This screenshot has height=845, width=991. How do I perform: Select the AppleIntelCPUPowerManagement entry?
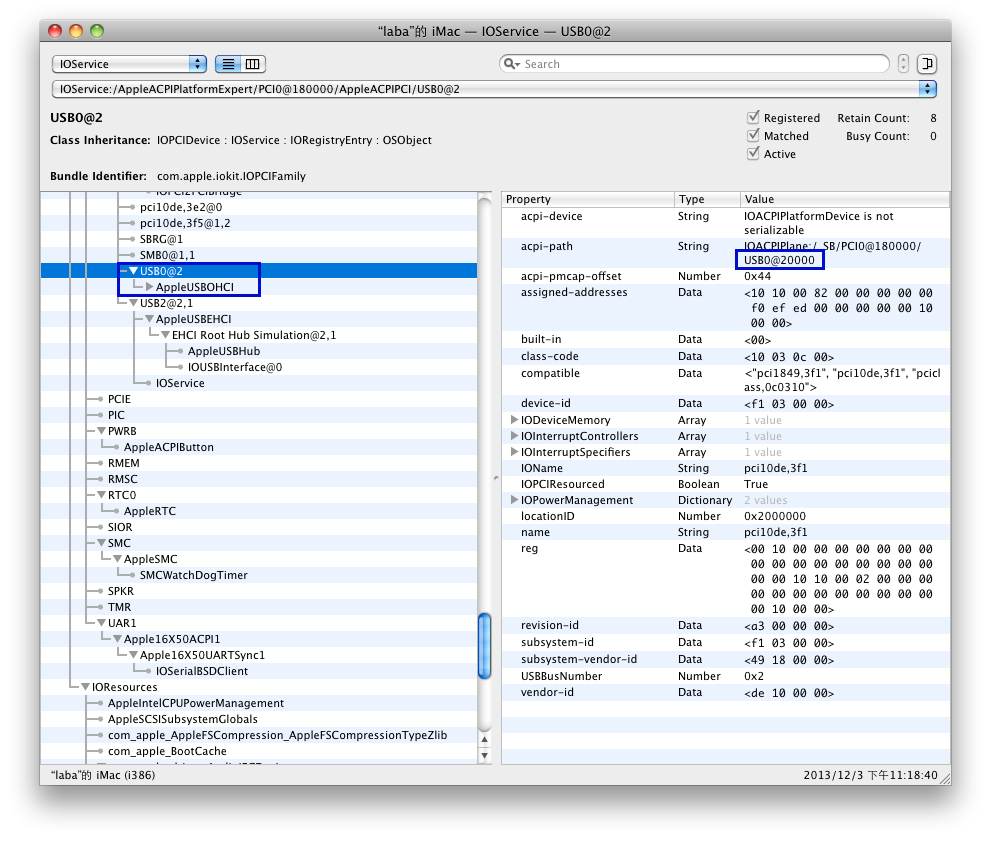195,703
